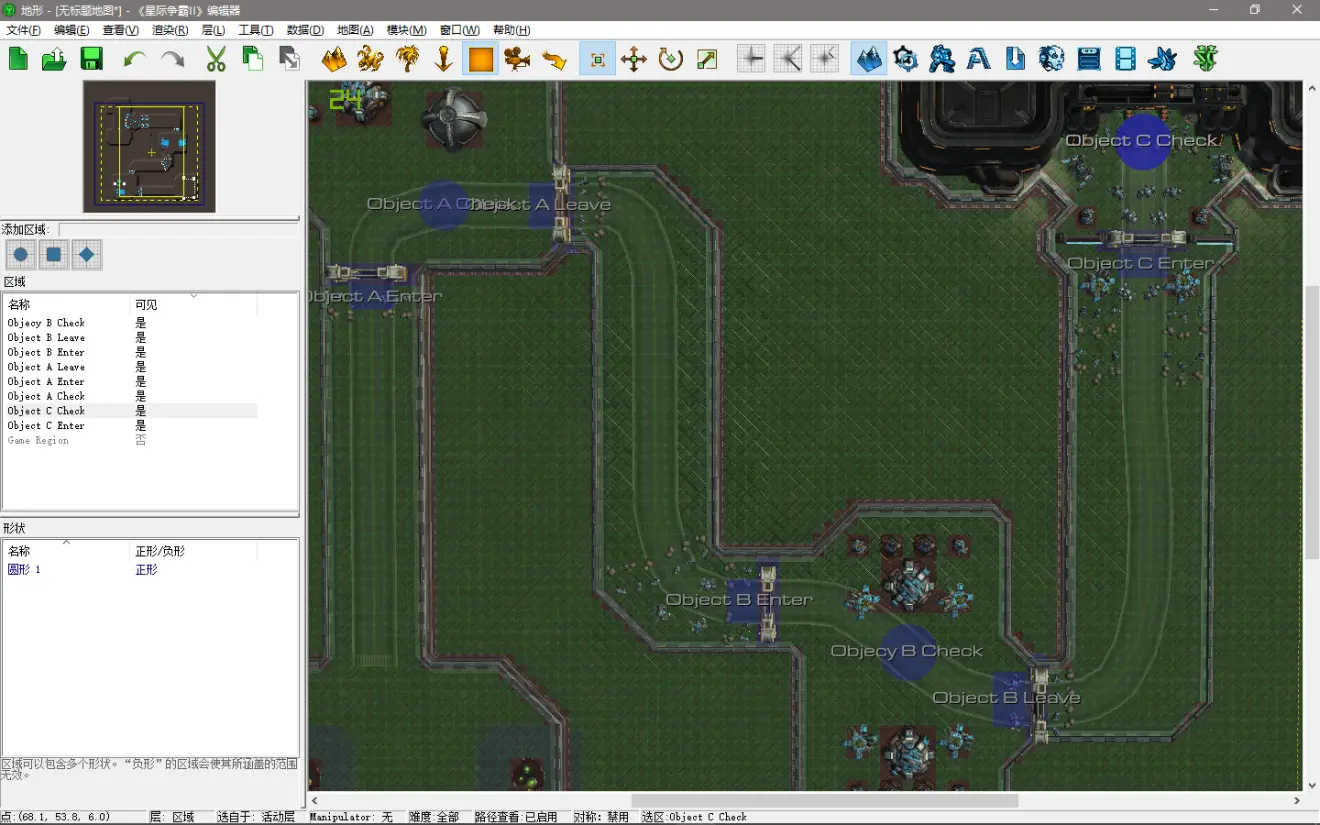Open the AI module head icon
1320x825 pixels.
[1052, 59]
